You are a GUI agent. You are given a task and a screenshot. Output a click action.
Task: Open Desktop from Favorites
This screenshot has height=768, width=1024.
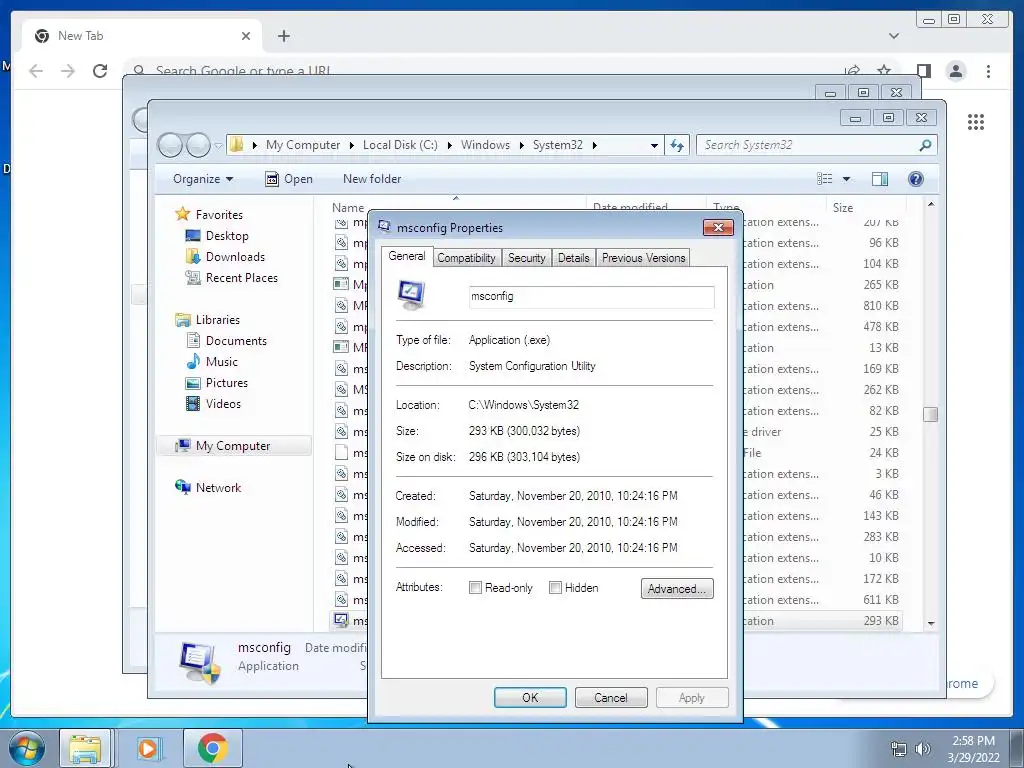point(227,236)
